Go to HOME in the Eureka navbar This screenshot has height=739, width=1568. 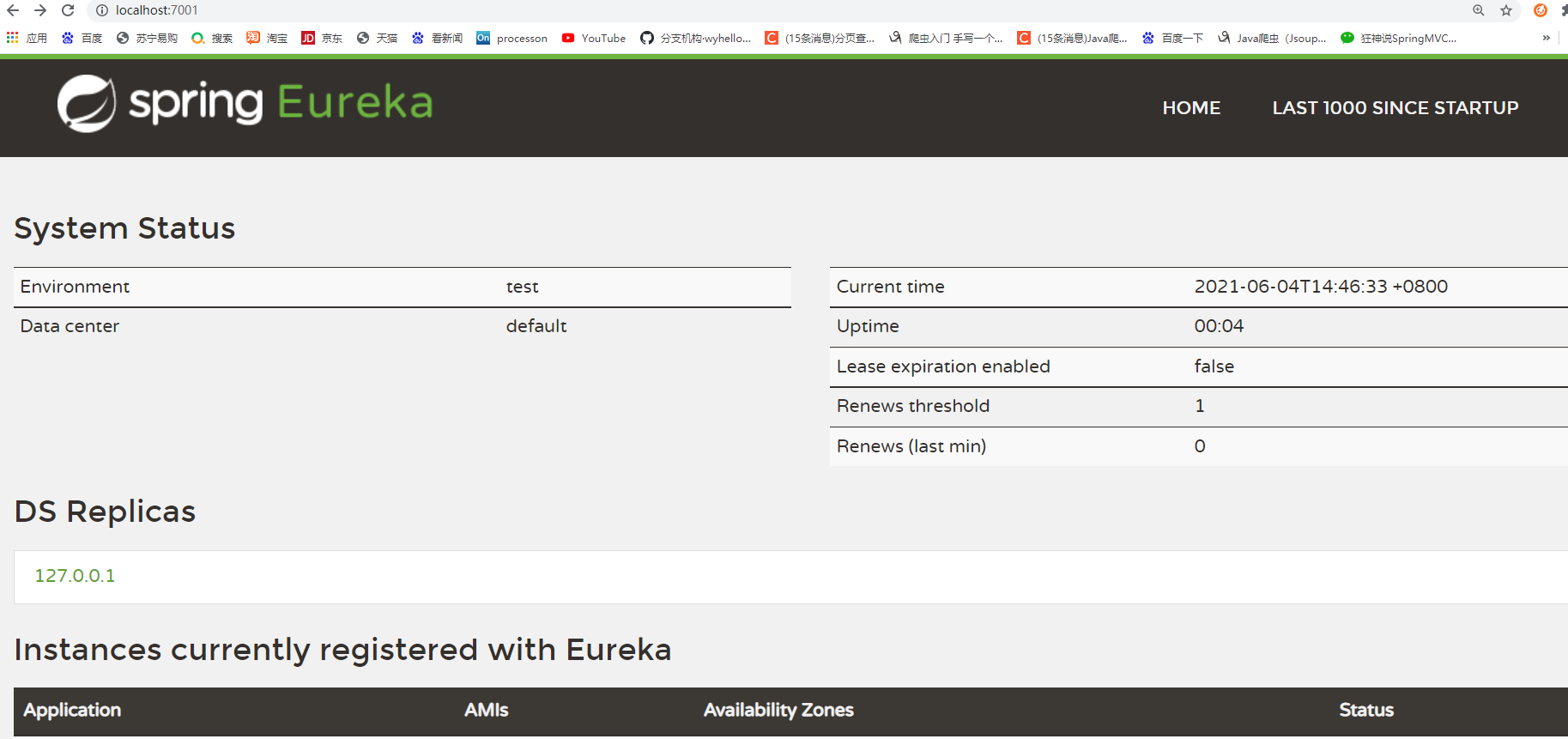click(1191, 108)
